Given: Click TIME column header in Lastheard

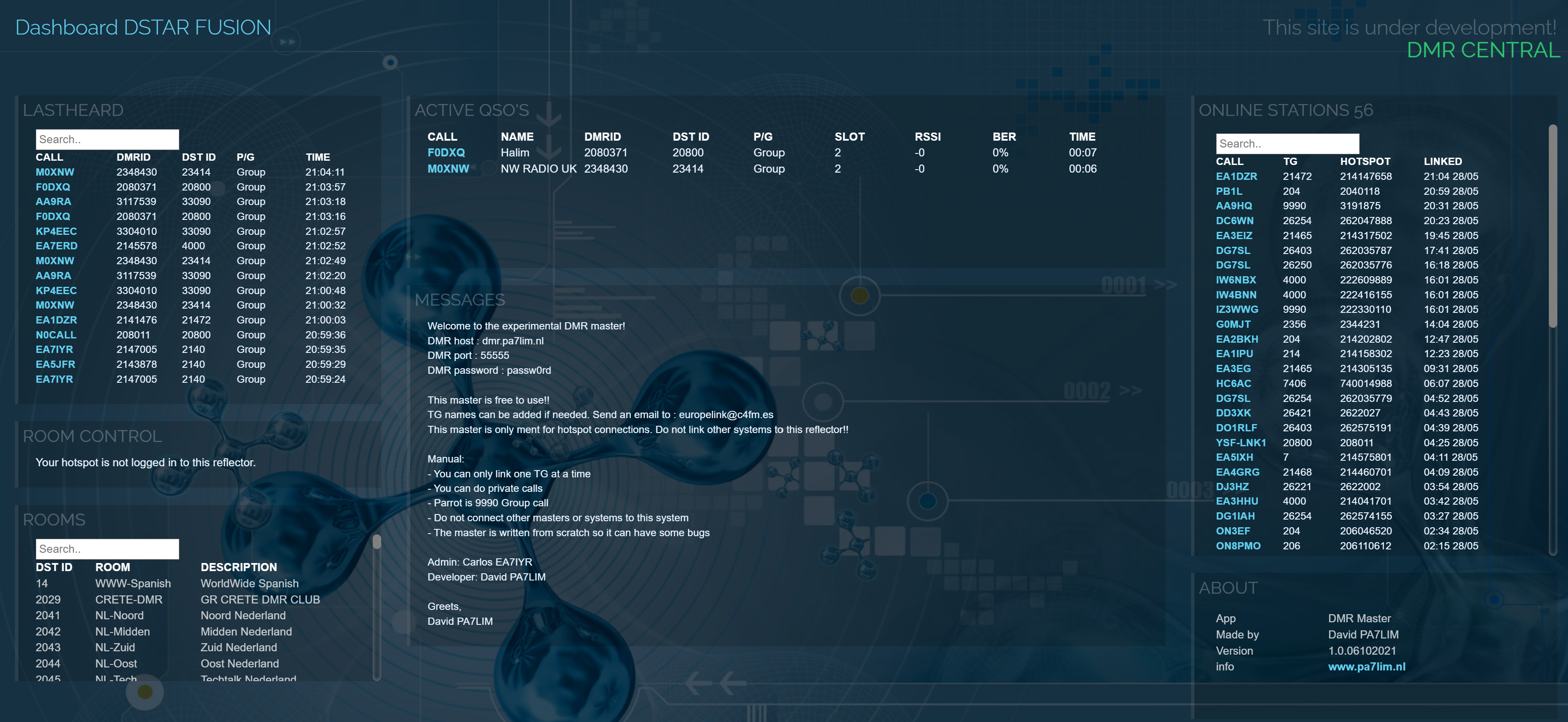Looking at the screenshot, I should [x=318, y=157].
